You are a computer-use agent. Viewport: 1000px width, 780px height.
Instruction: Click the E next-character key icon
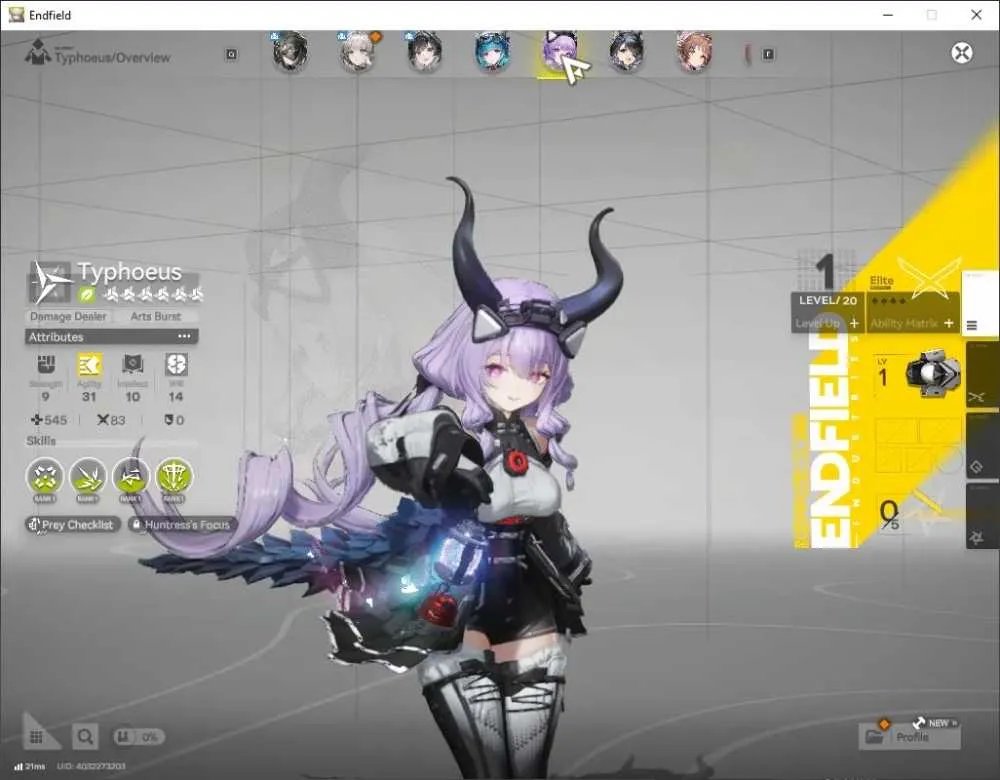[768, 55]
